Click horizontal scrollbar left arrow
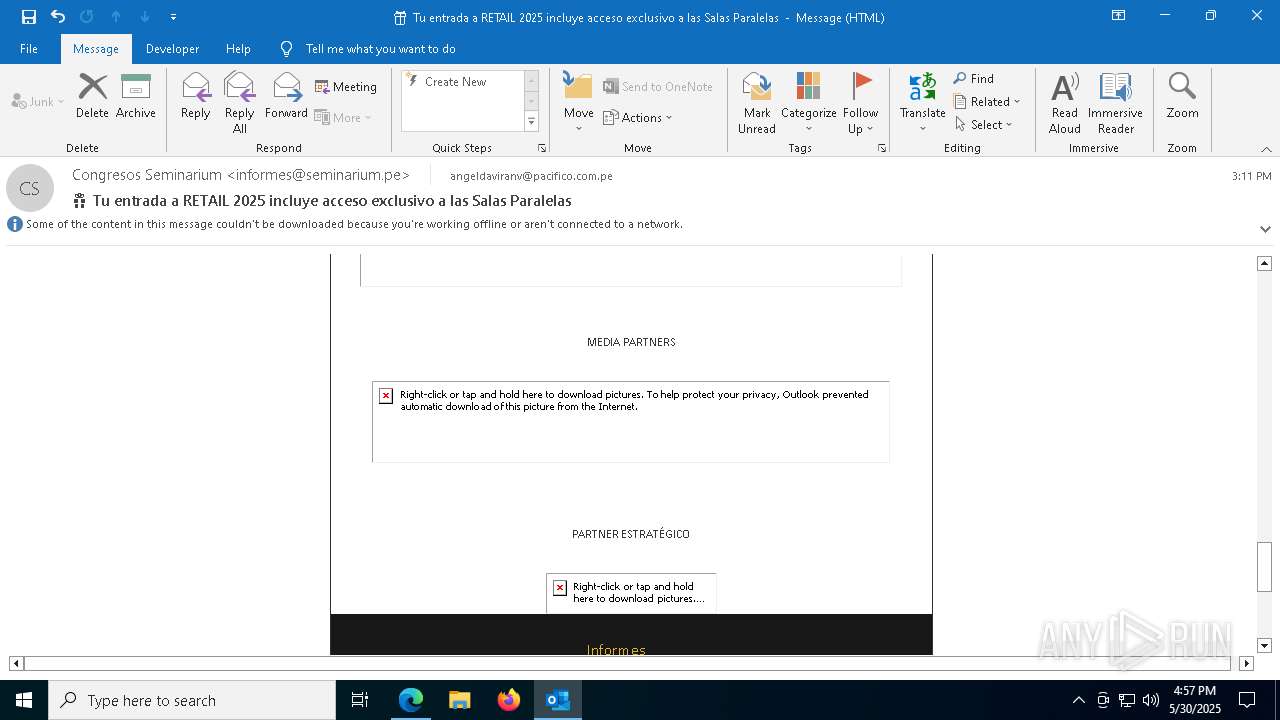 coord(16,663)
